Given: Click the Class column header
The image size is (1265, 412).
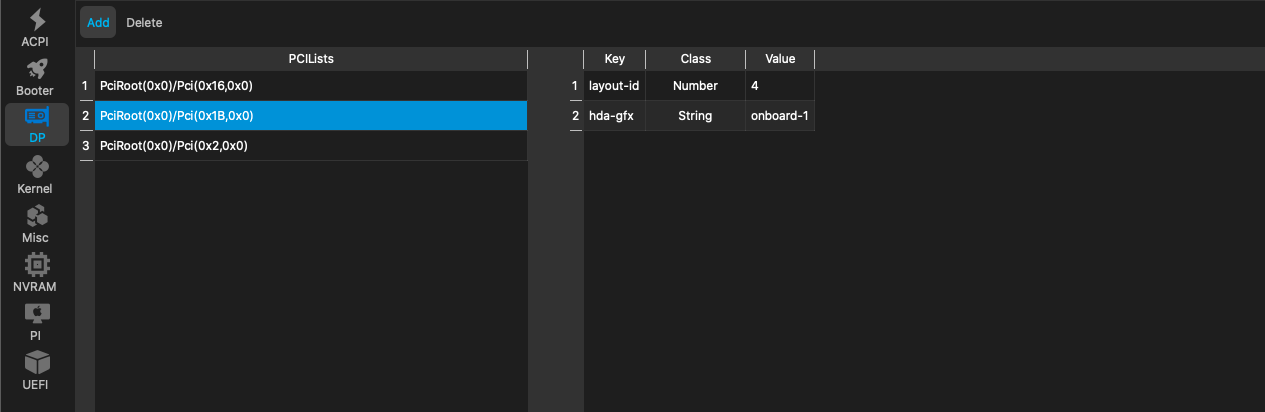Looking at the screenshot, I should pyautogui.click(x=695, y=59).
